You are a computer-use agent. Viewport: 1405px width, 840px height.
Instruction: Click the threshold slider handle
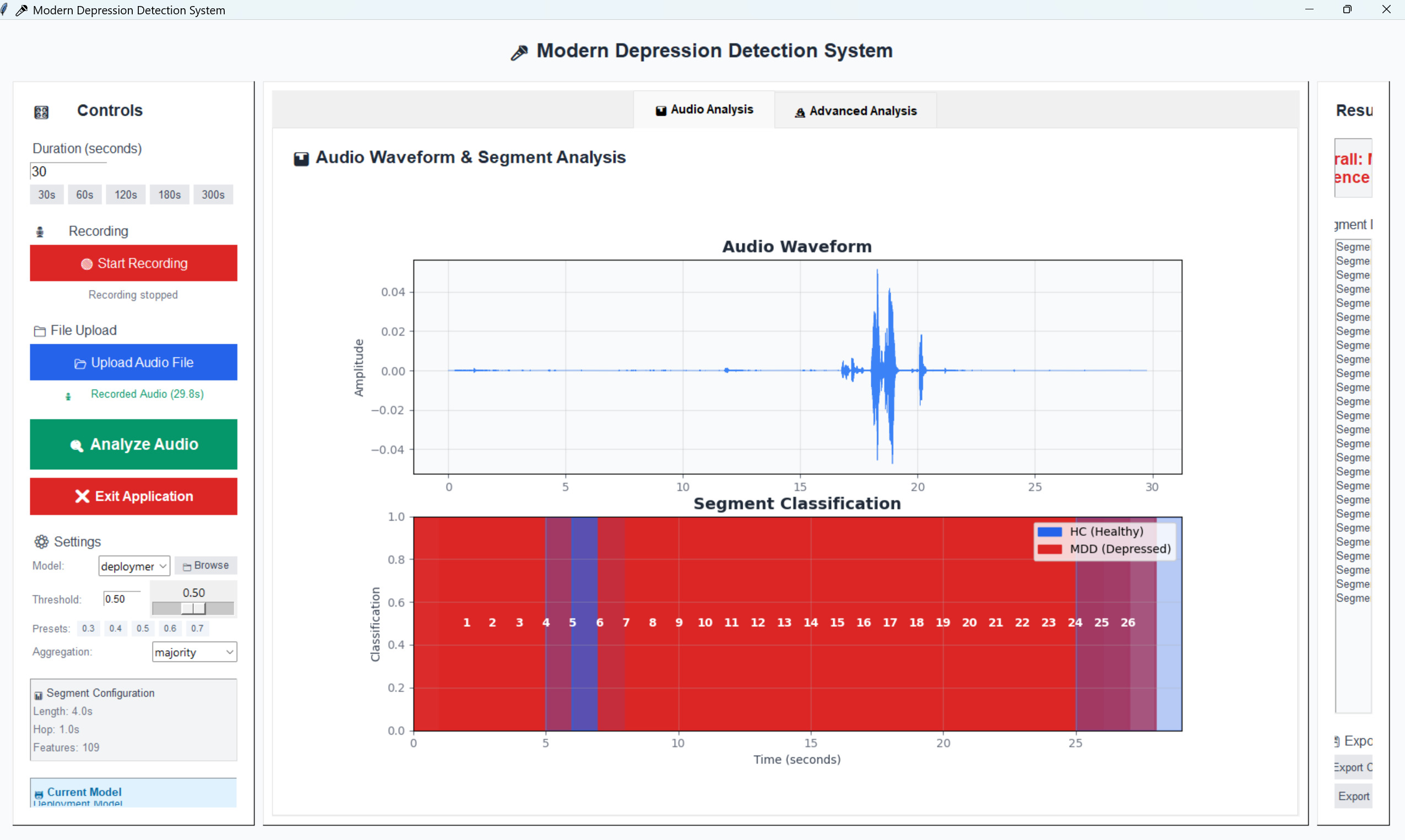click(193, 609)
